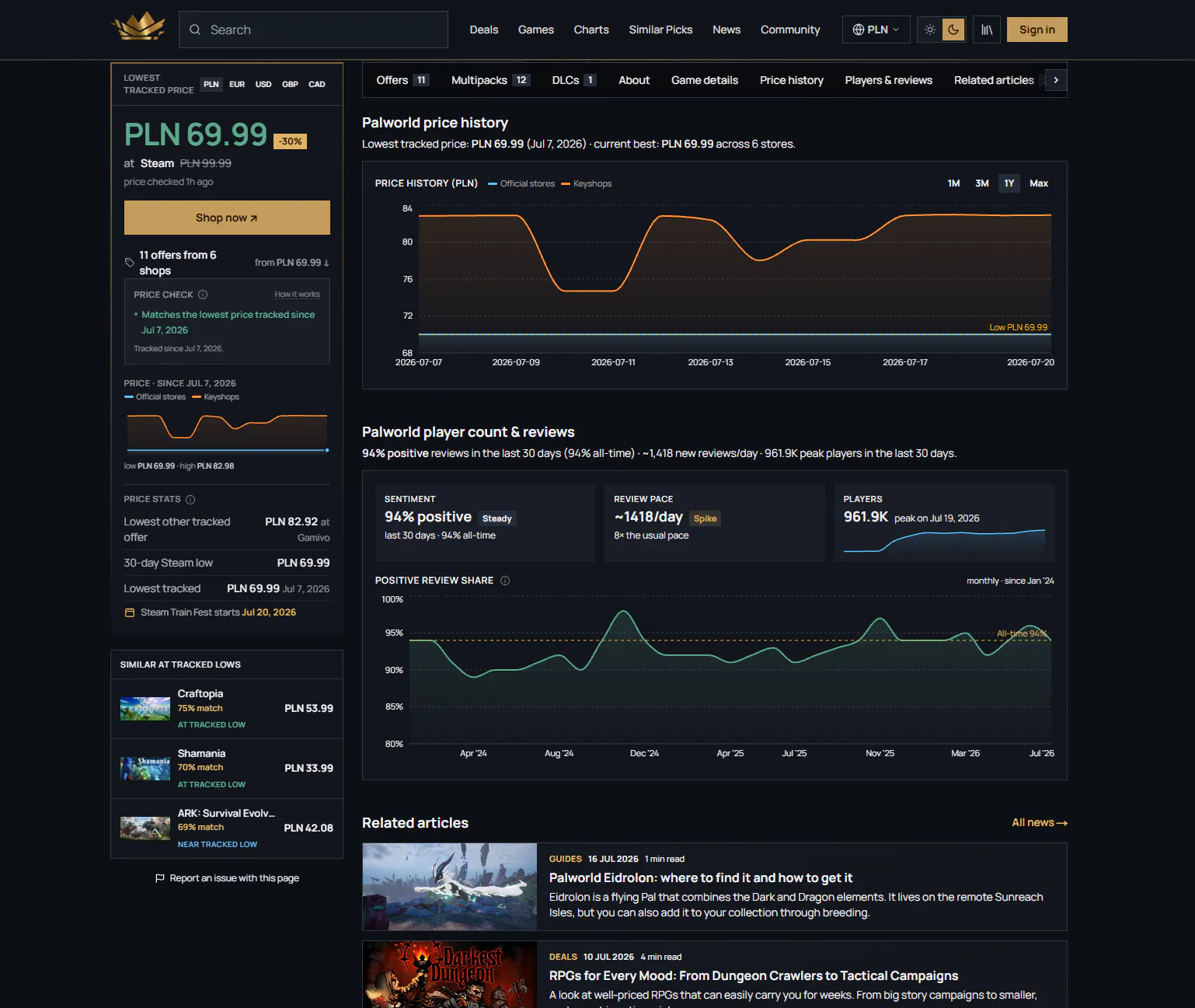
Task: Open the Price history tab
Action: [x=792, y=80]
